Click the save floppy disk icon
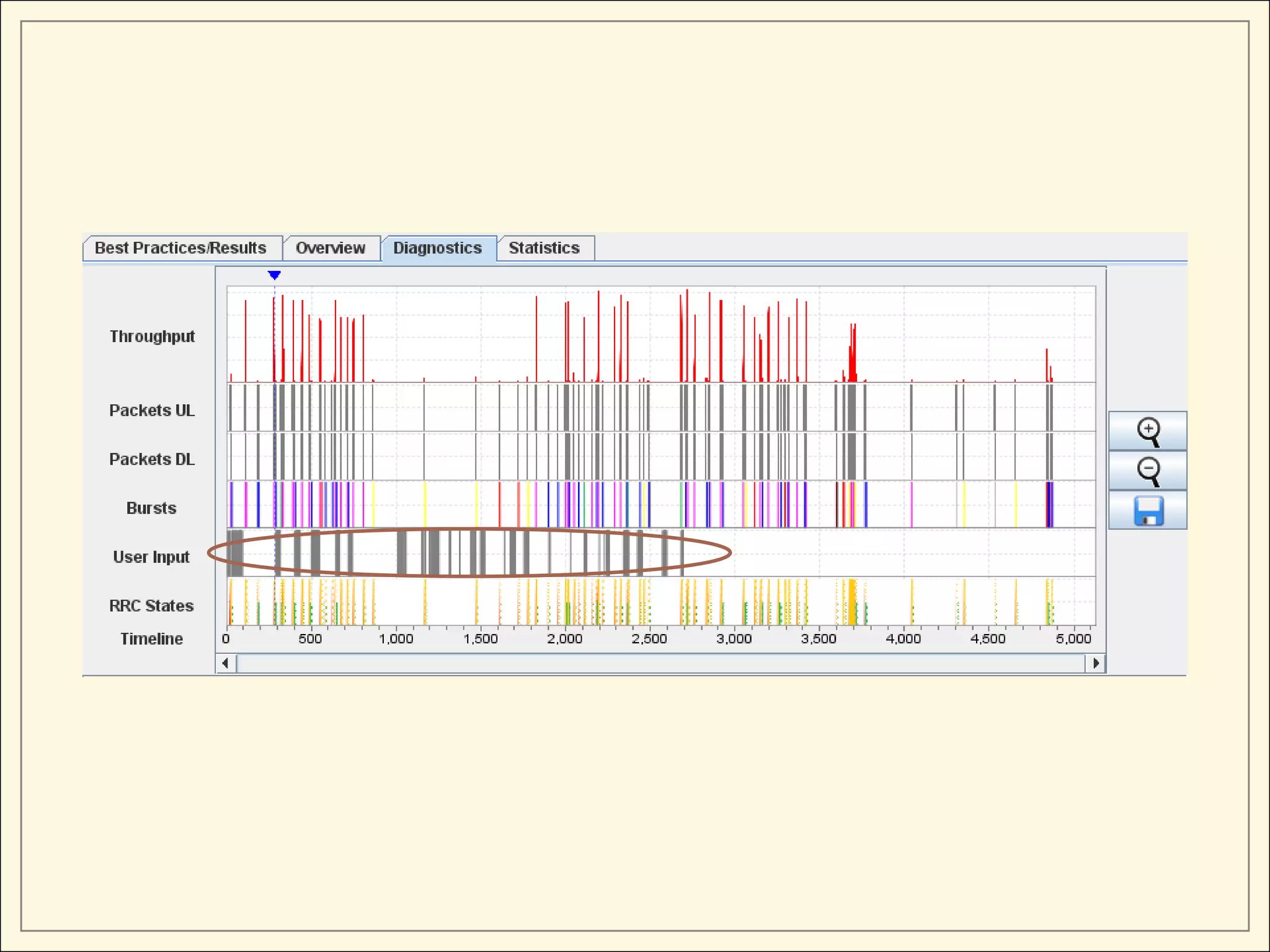The width and height of the screenshot is (1270, 952). pos(1148,511)
